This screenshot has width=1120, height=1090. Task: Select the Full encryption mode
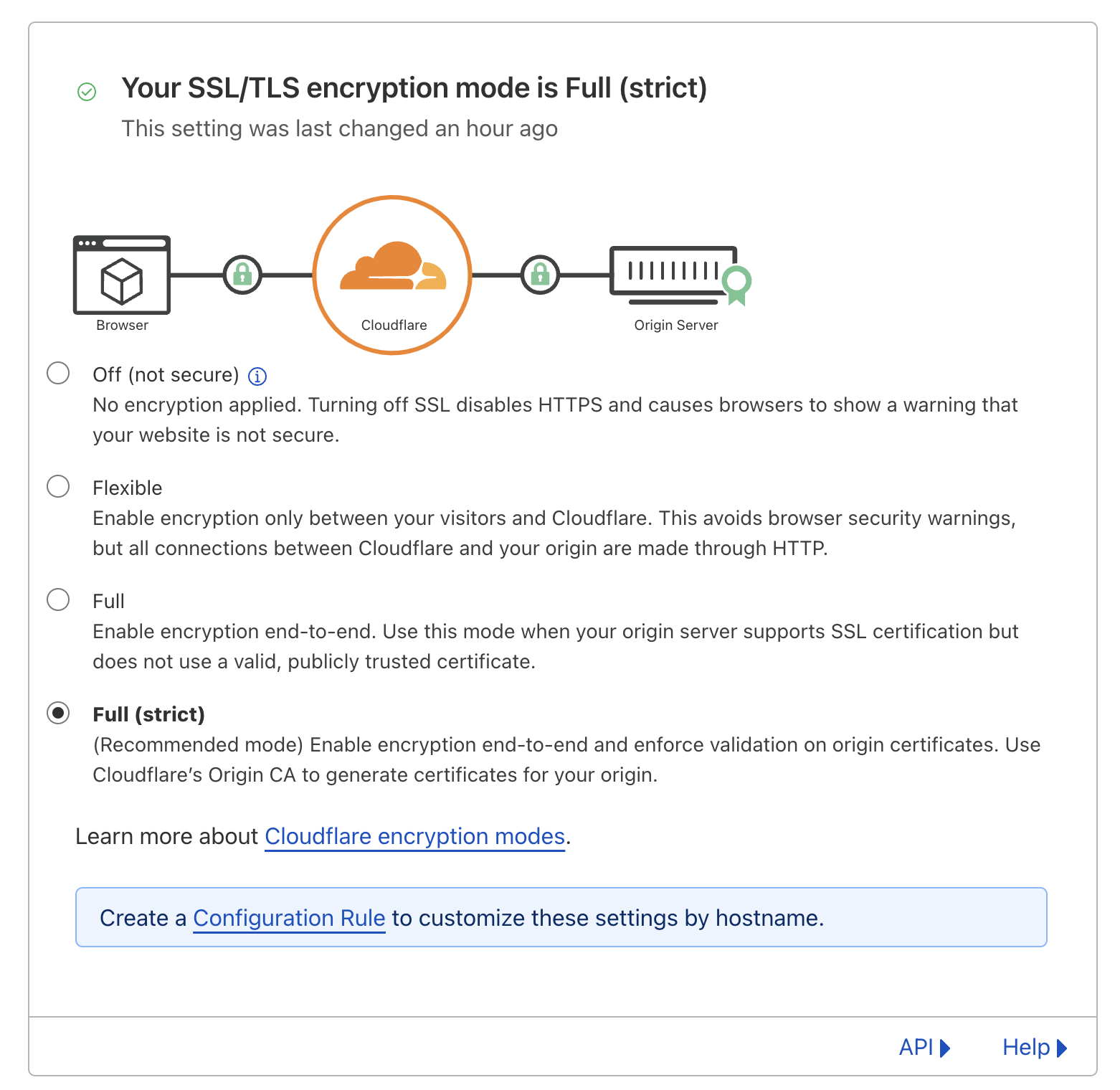point(58,599)
